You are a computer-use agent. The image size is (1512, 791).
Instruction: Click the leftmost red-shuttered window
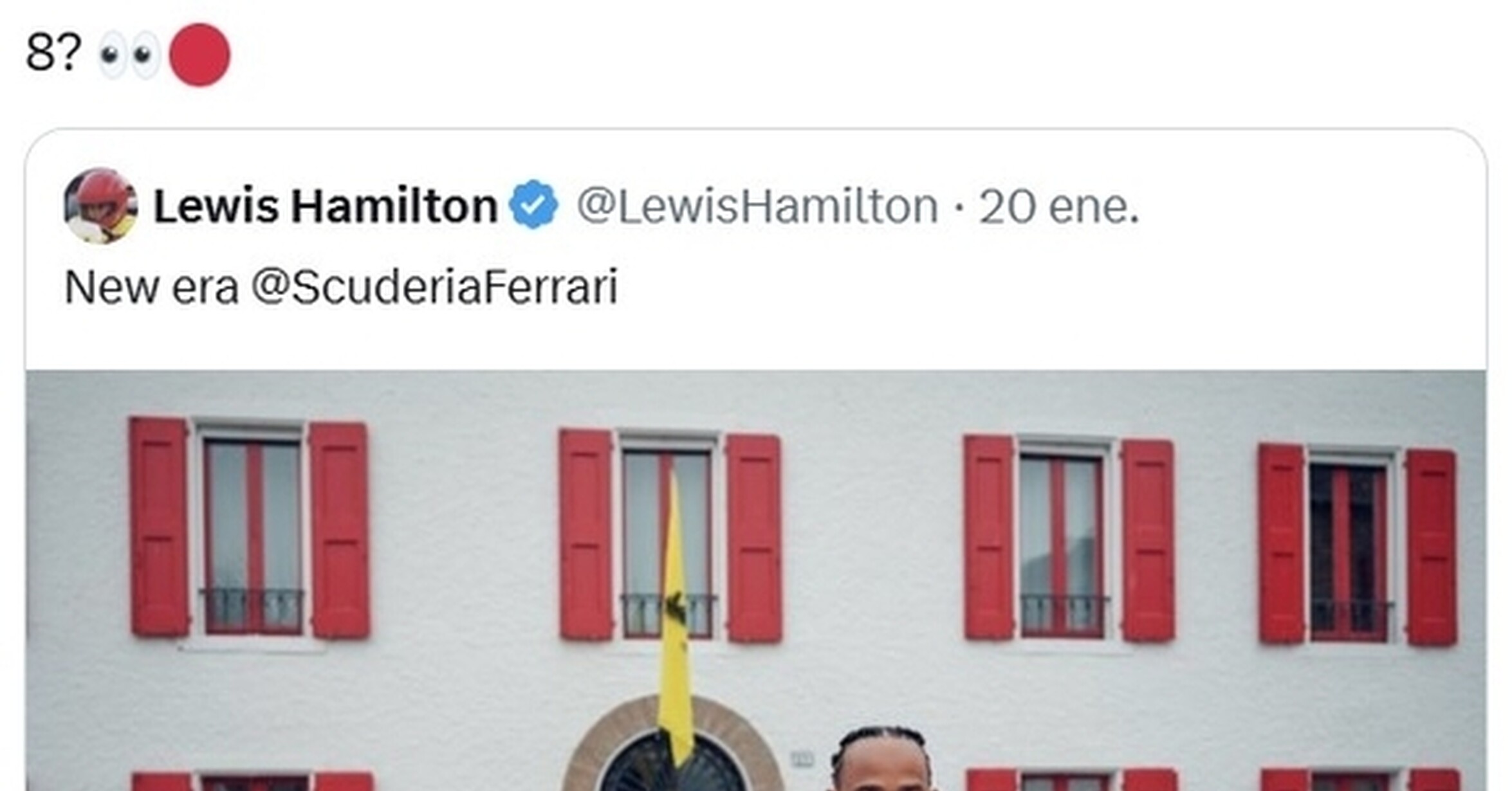250,527
